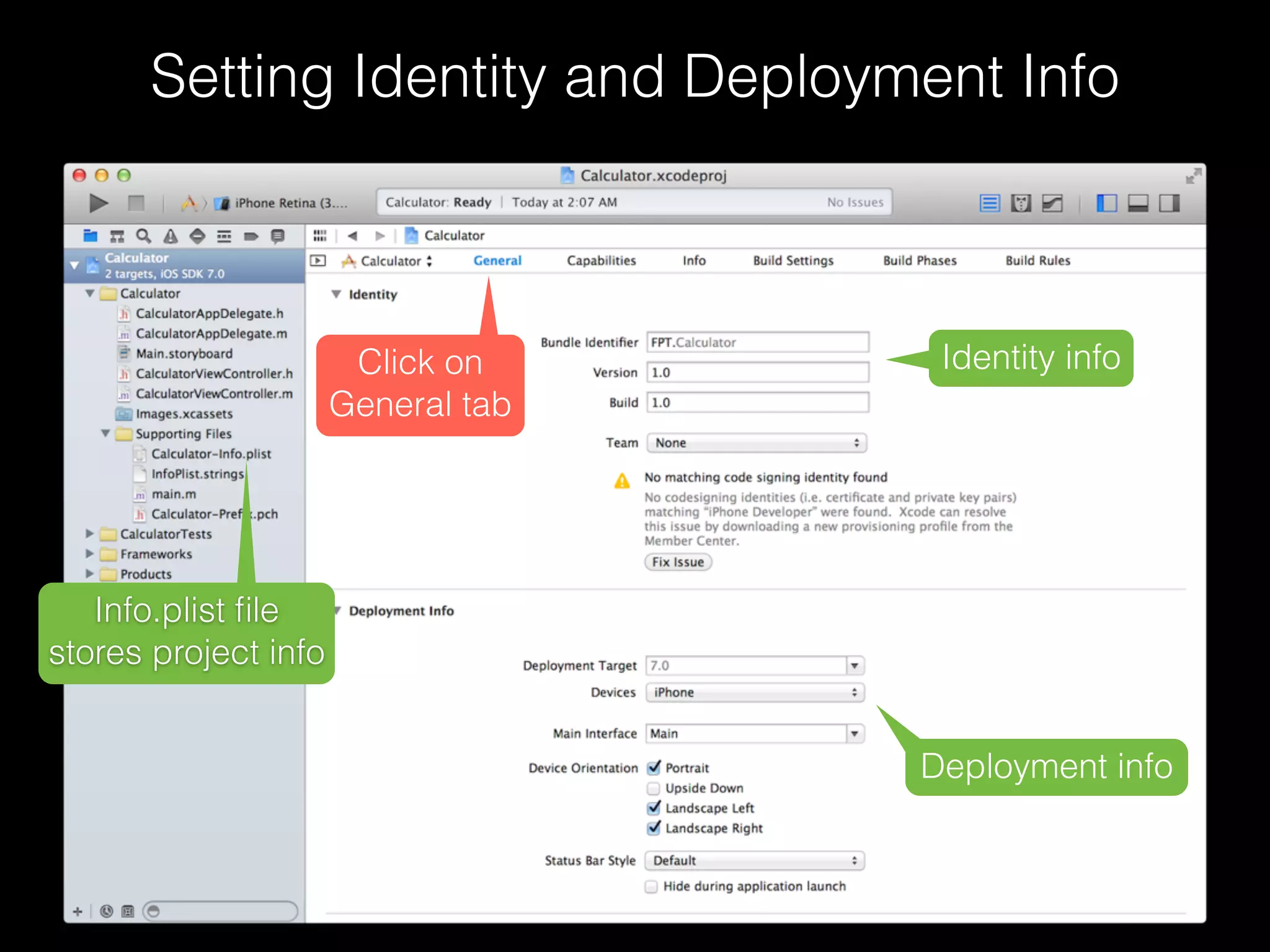Open the Team dropdown

point(757,443)
